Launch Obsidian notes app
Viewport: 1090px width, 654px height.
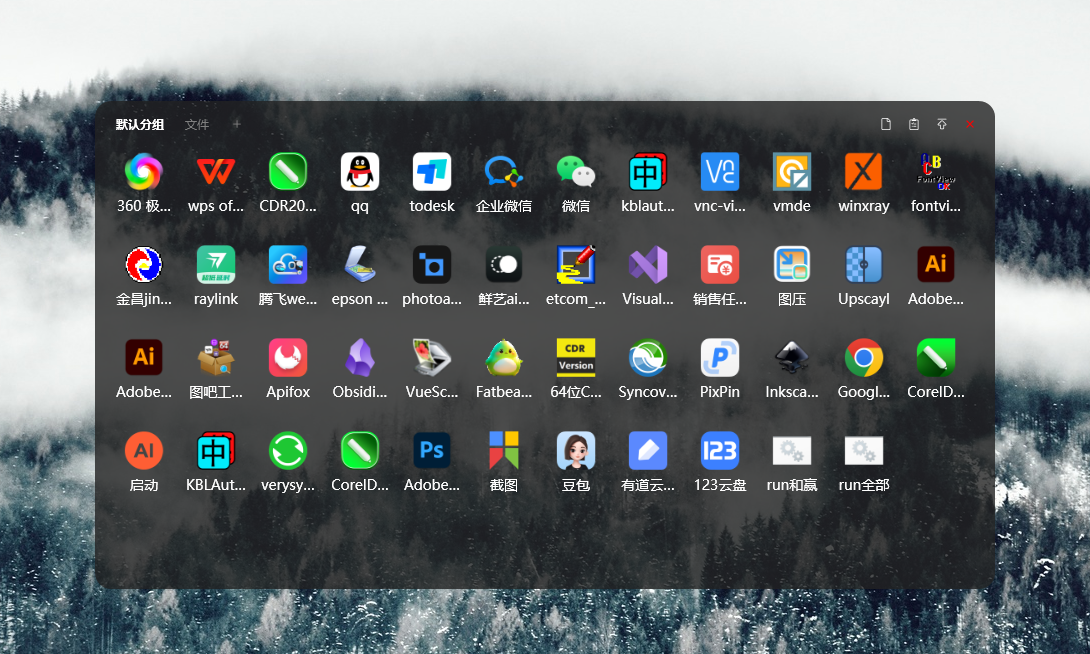point(360,358)
